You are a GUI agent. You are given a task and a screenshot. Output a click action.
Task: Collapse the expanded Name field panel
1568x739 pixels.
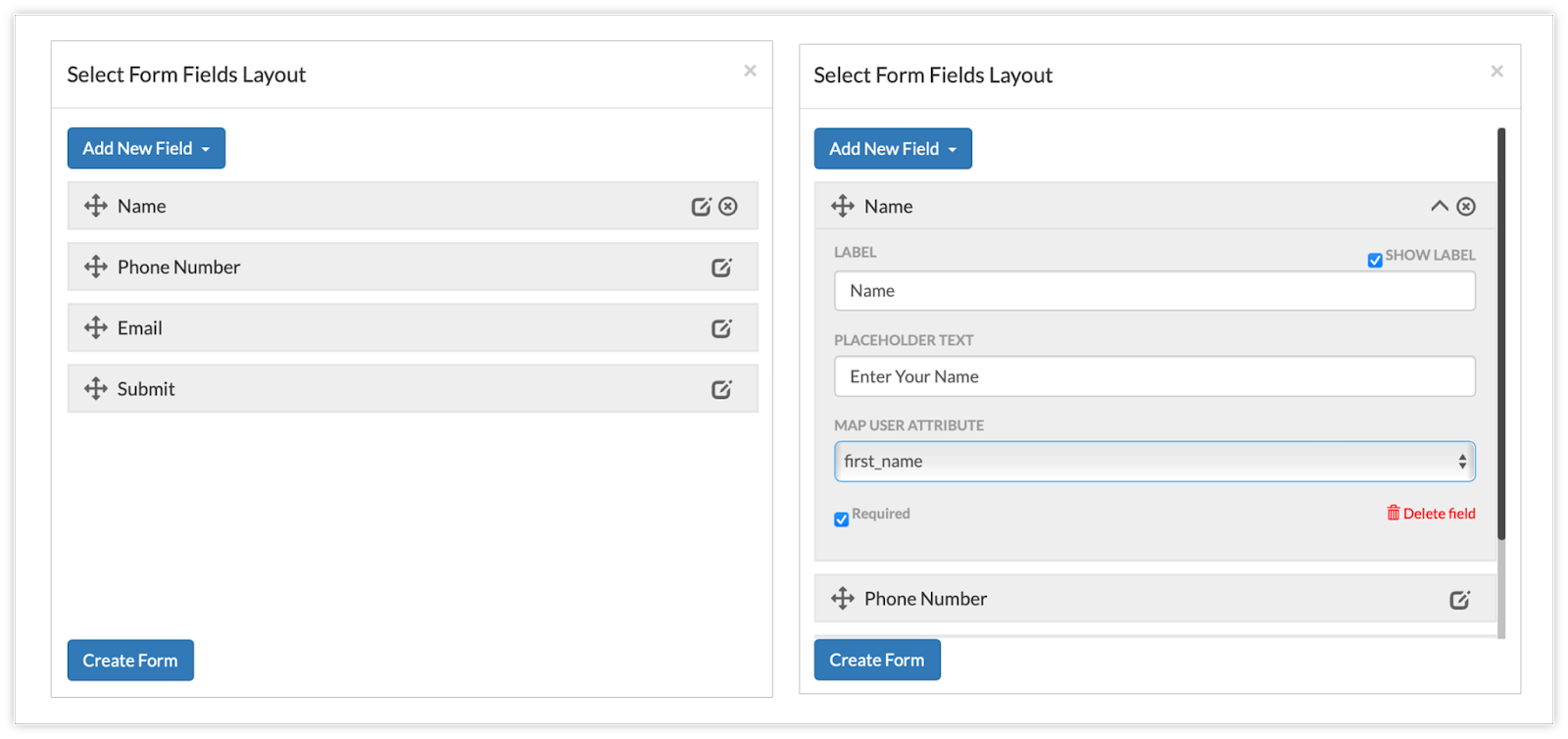1439,206
